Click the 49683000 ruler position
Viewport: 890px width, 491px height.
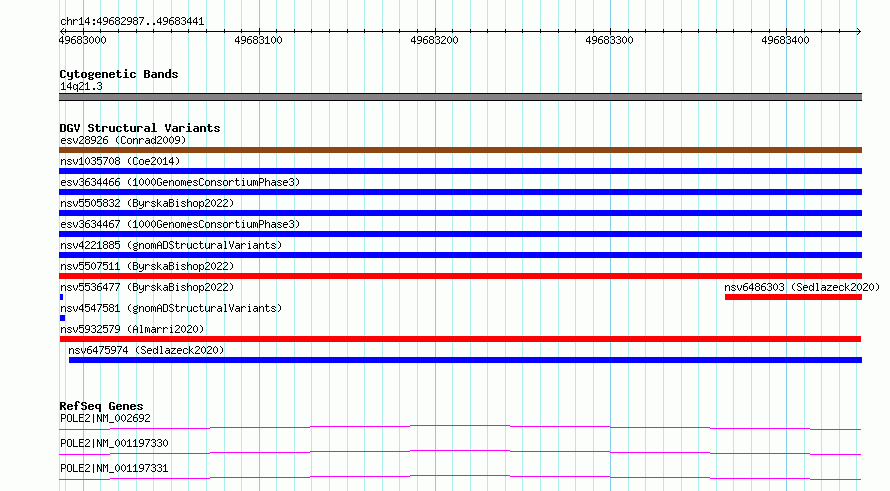click(82, 40)
